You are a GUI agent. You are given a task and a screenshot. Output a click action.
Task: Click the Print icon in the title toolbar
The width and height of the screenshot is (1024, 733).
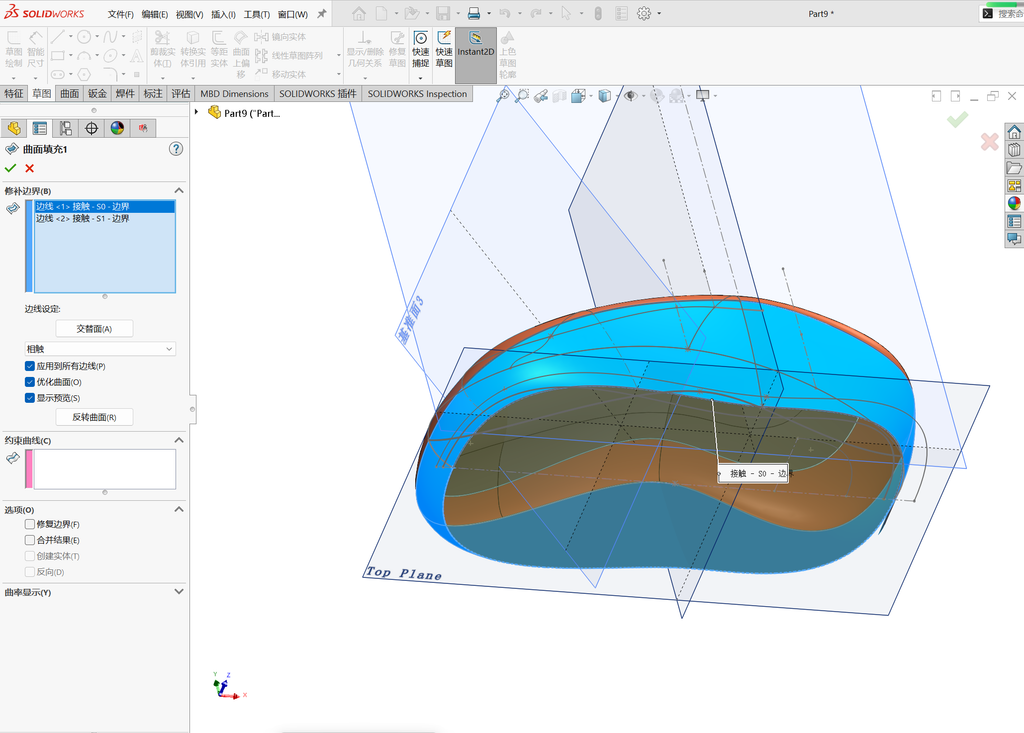[x=474, y=13]
